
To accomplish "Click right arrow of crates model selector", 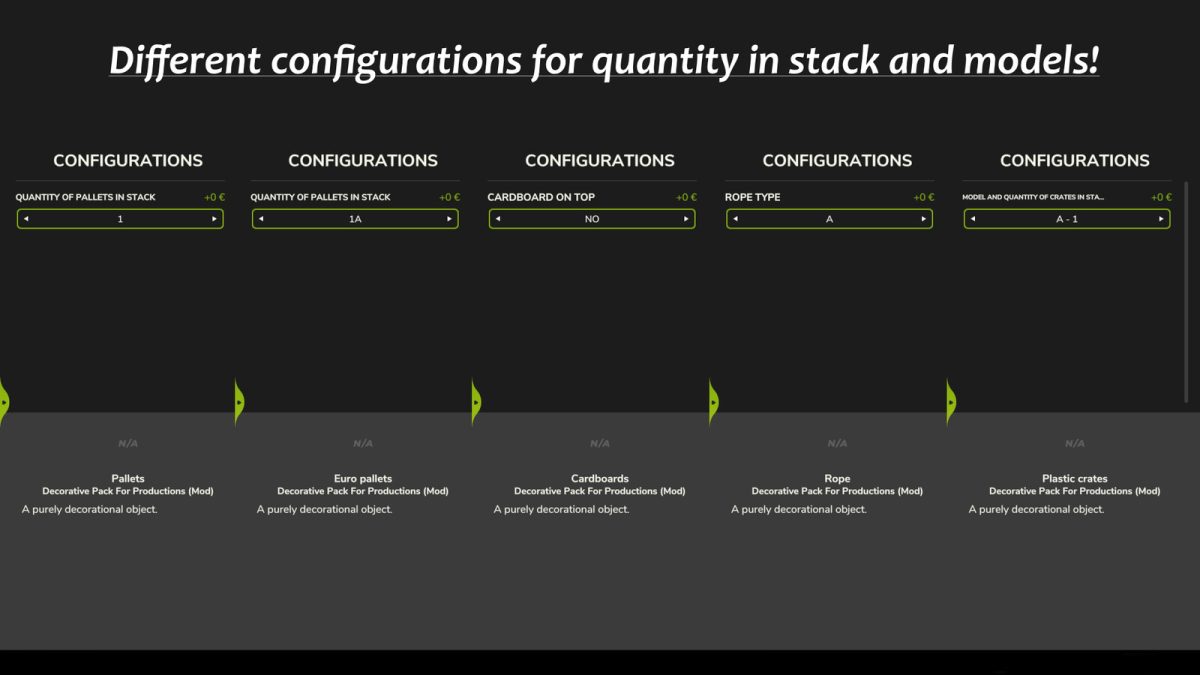I will 1161,219.
